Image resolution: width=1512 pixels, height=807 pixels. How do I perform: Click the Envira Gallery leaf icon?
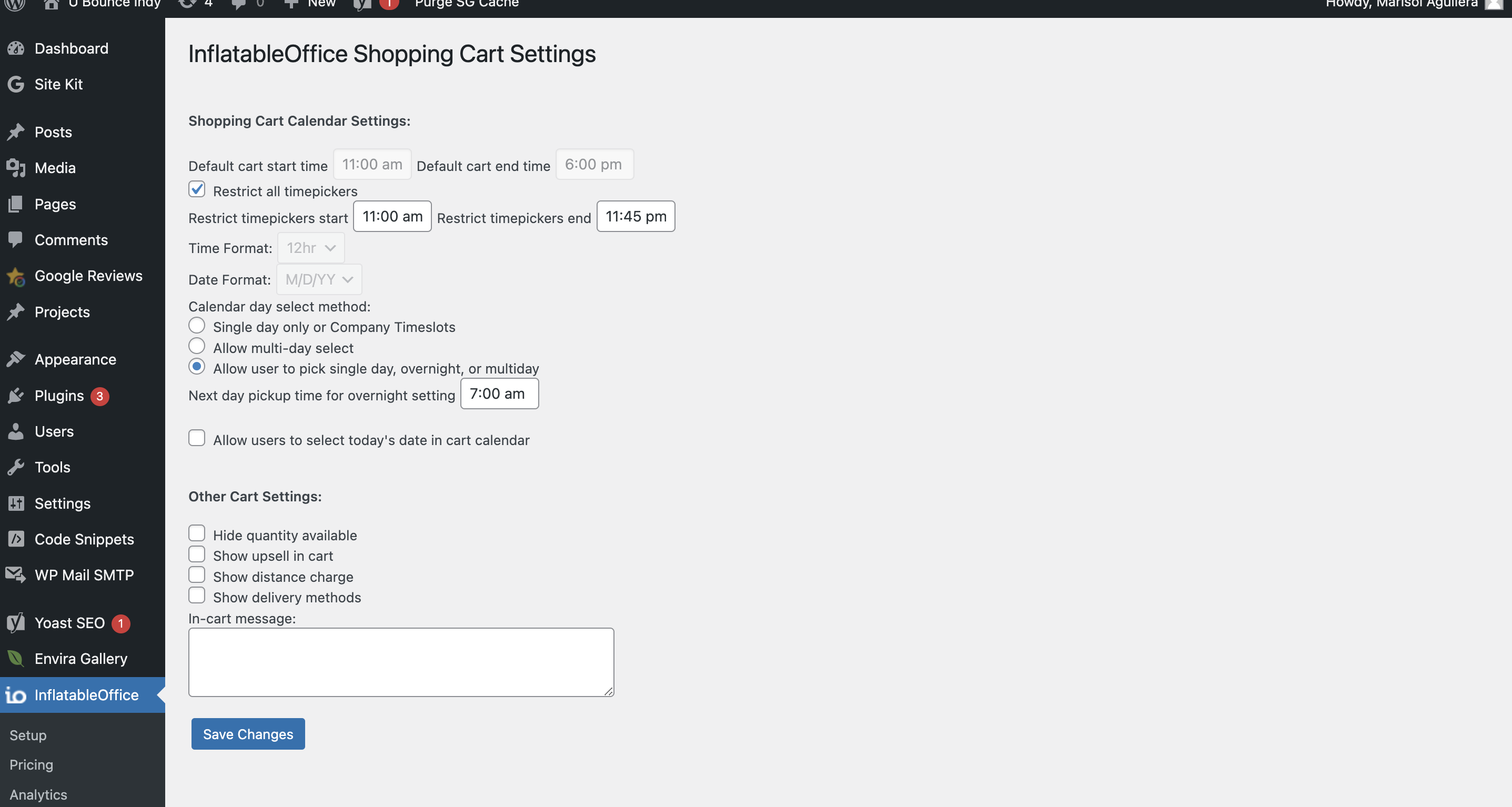tap(16, 659)
